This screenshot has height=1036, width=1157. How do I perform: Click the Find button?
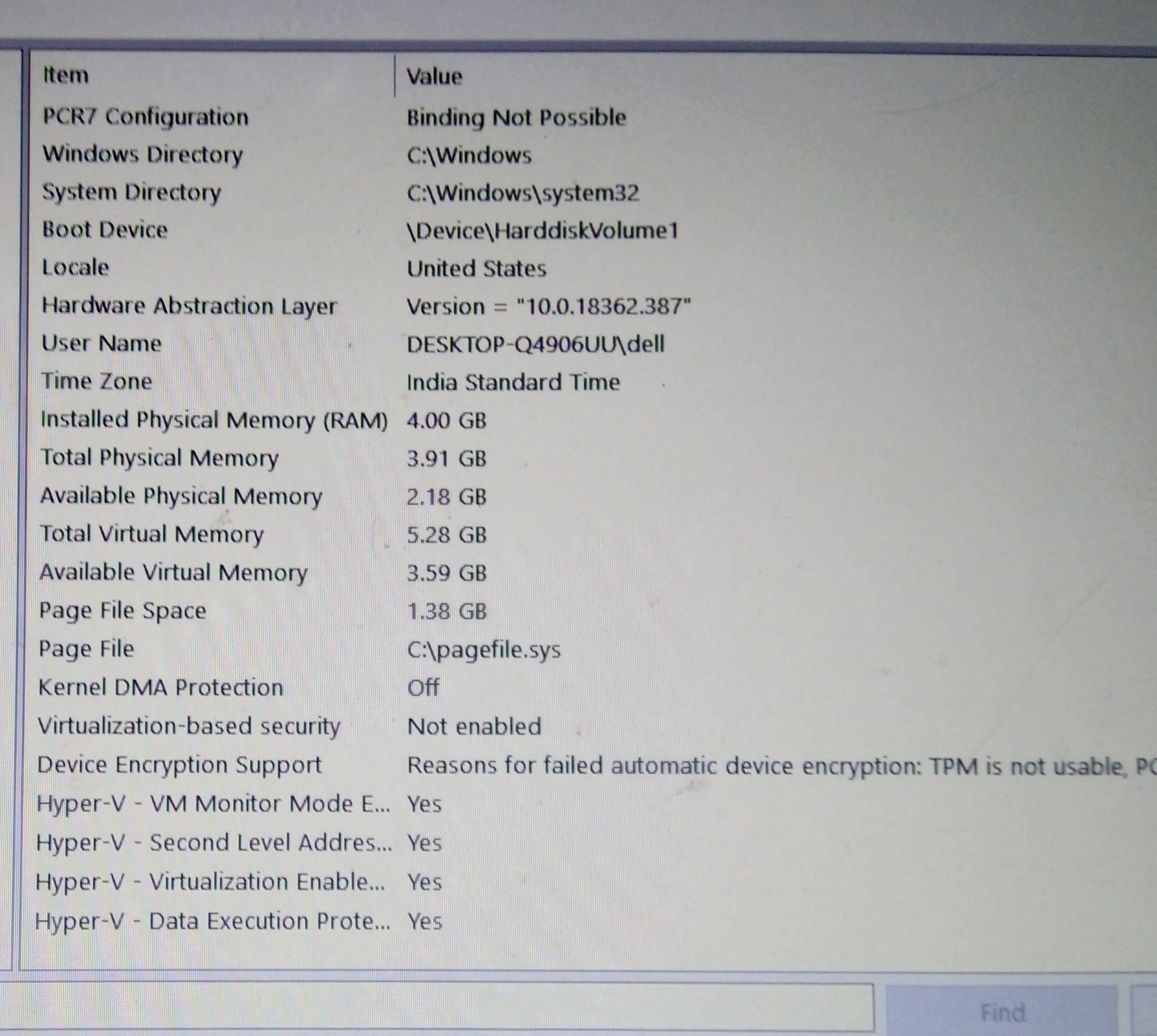point(1002,1013)
